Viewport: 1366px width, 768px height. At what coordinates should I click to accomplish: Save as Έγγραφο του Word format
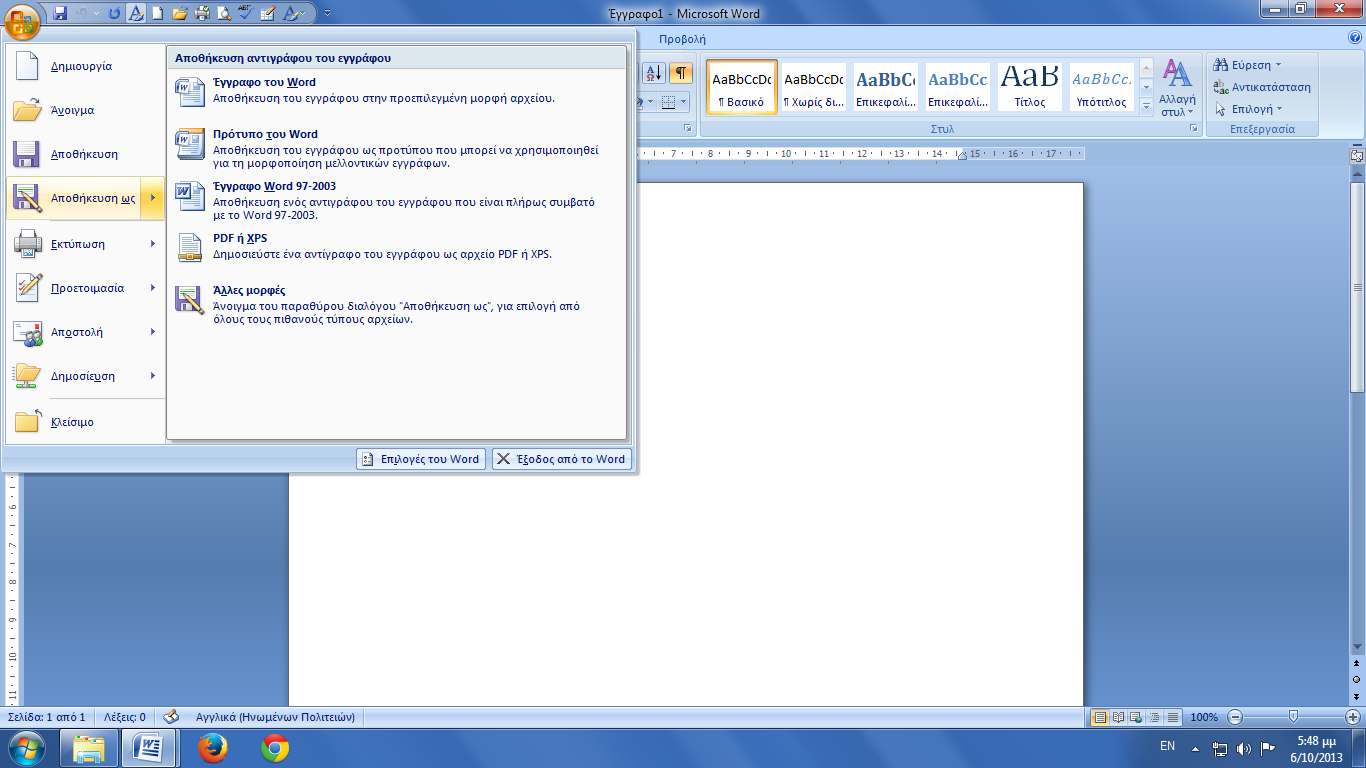pos(397,91)
